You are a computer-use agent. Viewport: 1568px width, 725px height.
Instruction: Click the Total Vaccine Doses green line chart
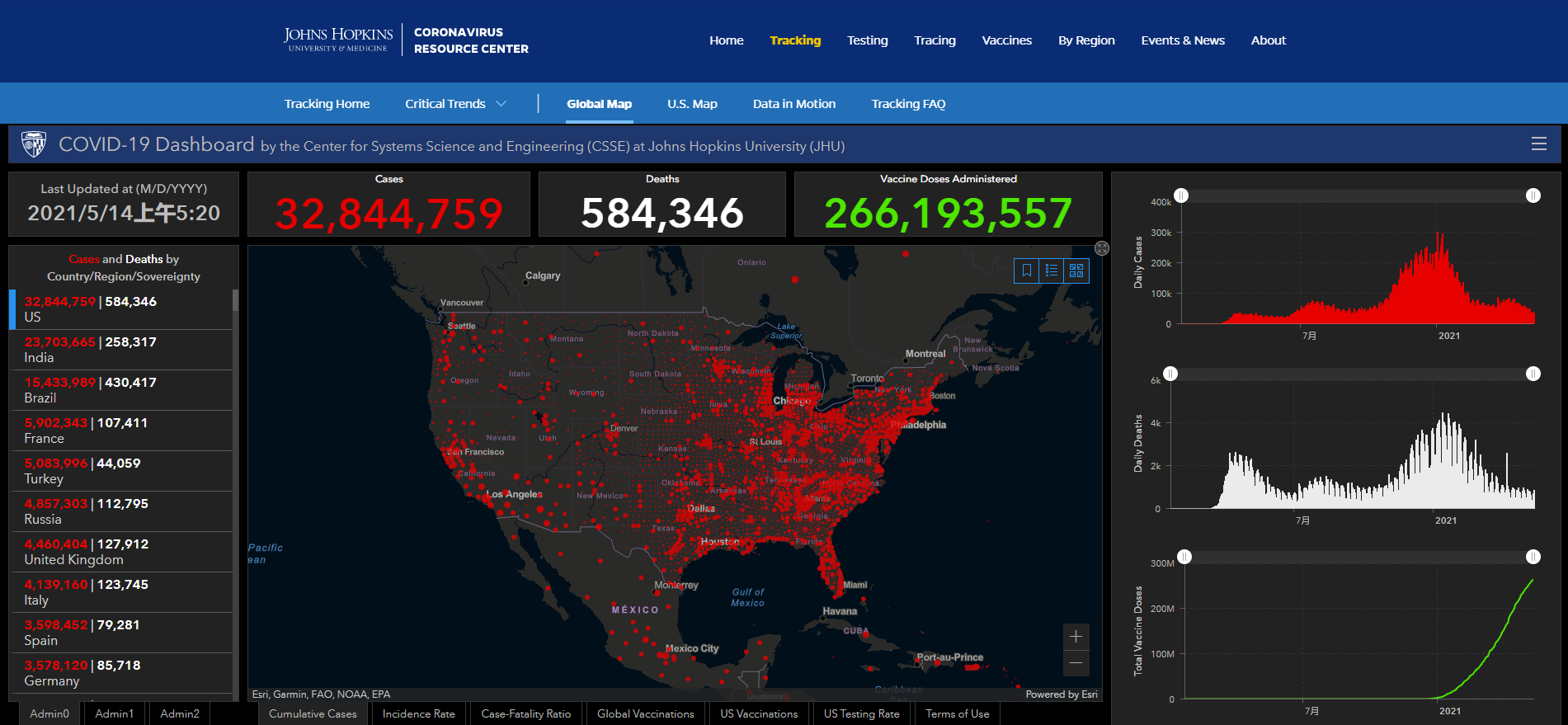(x=1359, y=639)
